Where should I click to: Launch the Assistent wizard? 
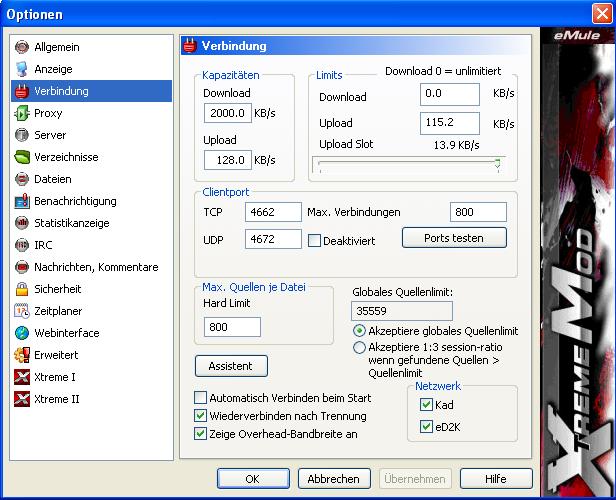coord(231,366)
